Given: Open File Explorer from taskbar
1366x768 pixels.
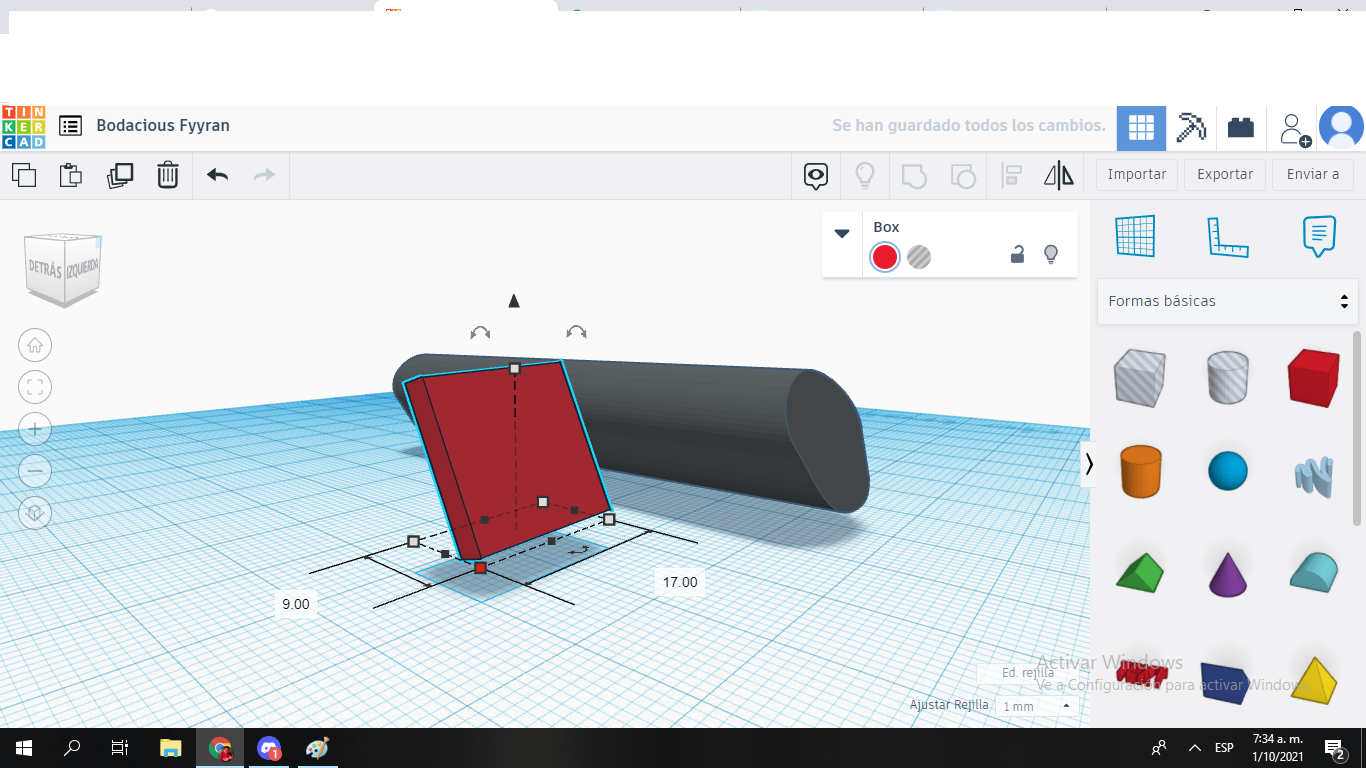Looking at the screenshot, I should point(171,748).
